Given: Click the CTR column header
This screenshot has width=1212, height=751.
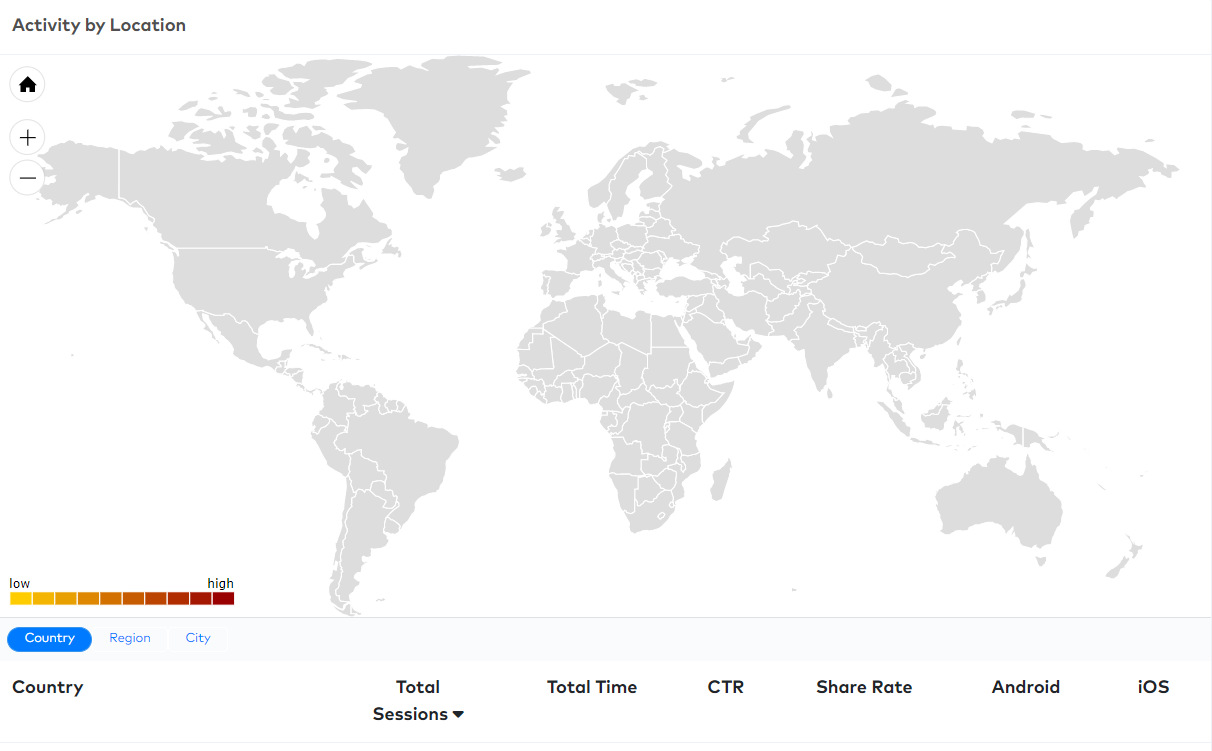Looking at the screenshot, I should coord(726,687).
